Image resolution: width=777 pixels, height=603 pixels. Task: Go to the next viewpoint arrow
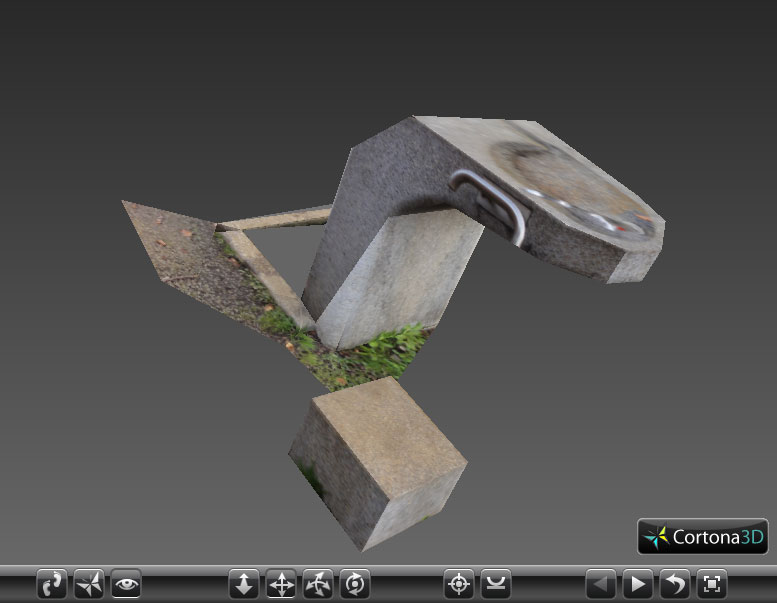[638, 584]
